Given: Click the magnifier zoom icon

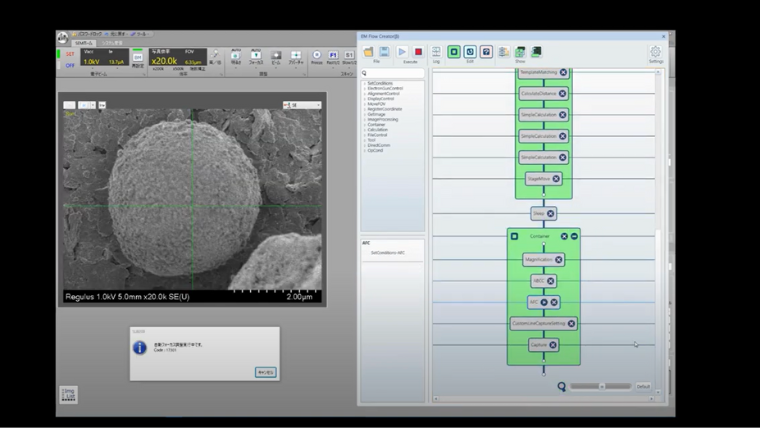Looking at the screenshot, I should tap(561, 387).
